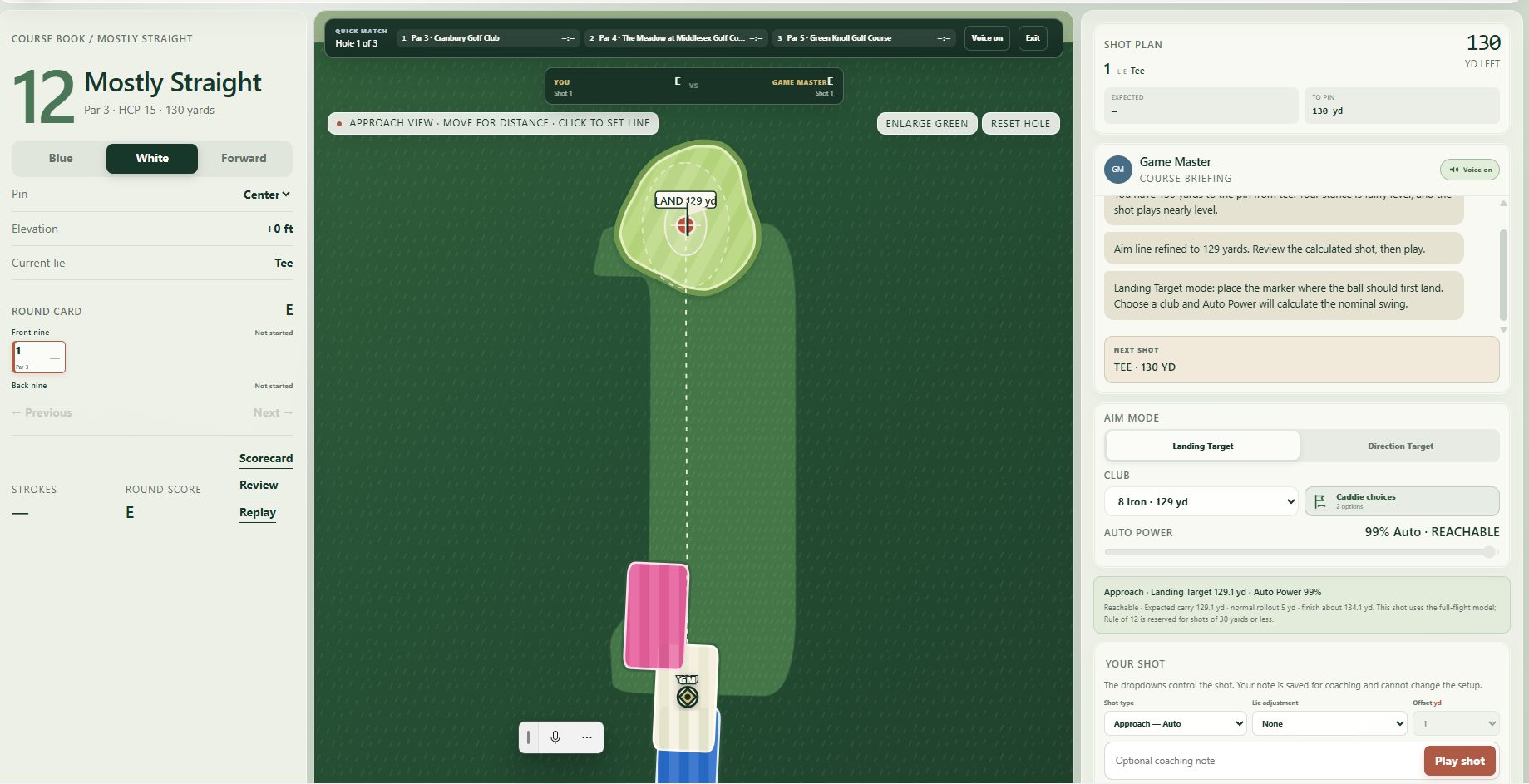Open the Scorecard link

pyautogui.click(x=266, y=459)
